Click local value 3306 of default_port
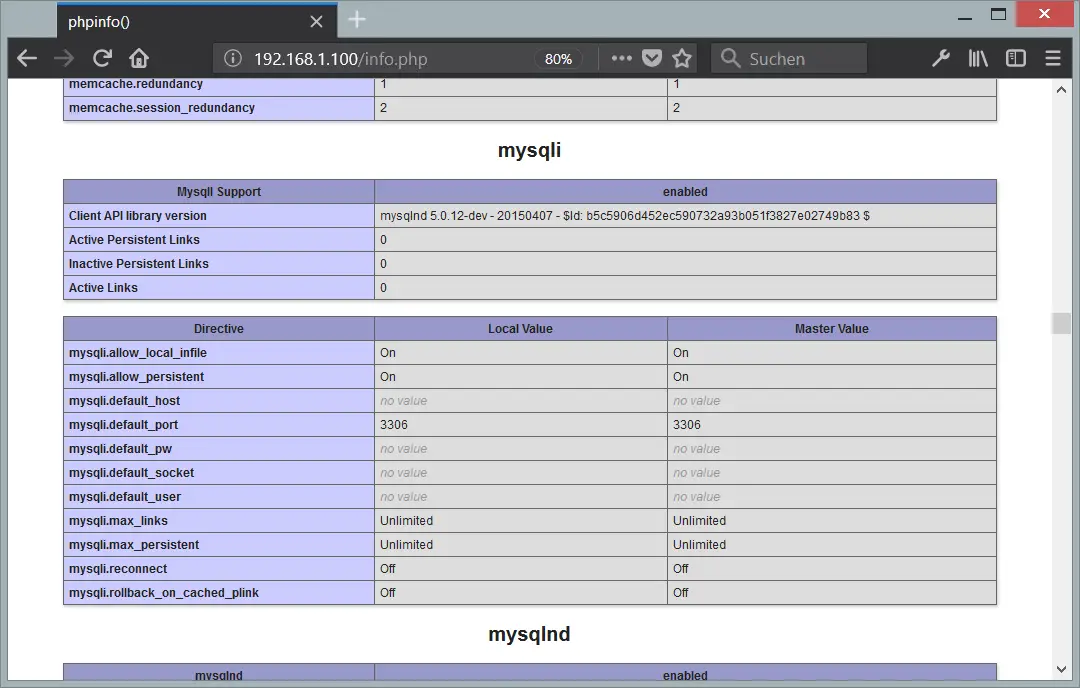This screenshot has width=1080, height=688. [x=394, y=425]
